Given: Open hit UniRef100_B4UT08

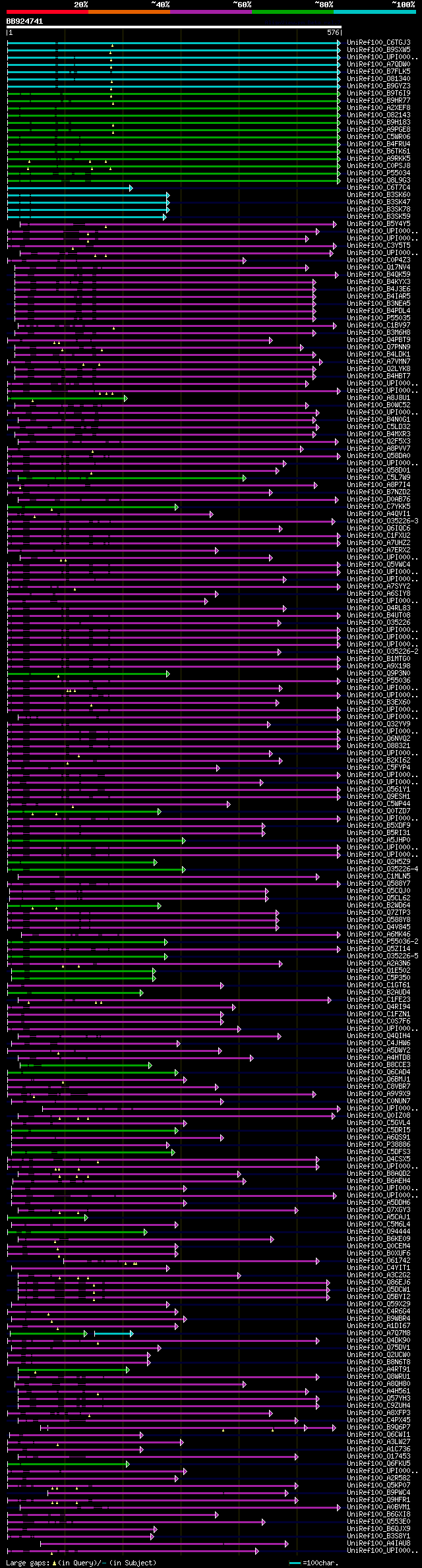Looking at the screenshot, I should (378, 616).
